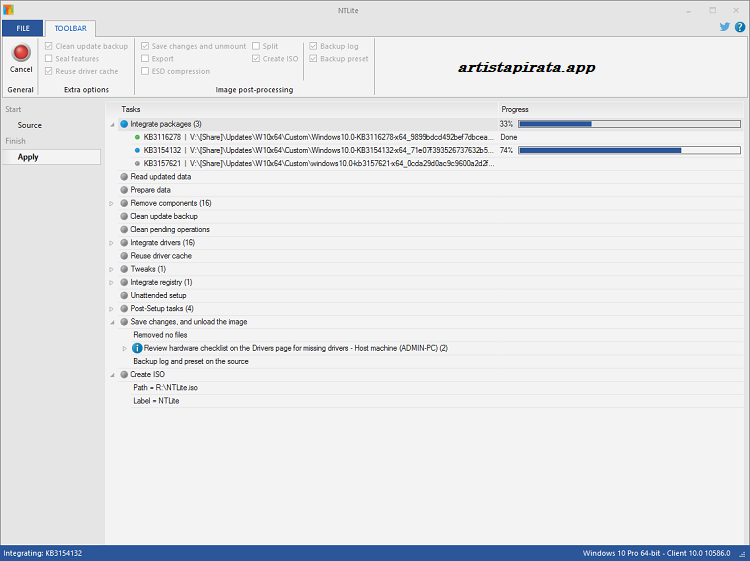This screenshot has width=750, height=561.
Task: Click the gray status dot for Create ISO
Action: pyautogui.click(x=124, y=374)
